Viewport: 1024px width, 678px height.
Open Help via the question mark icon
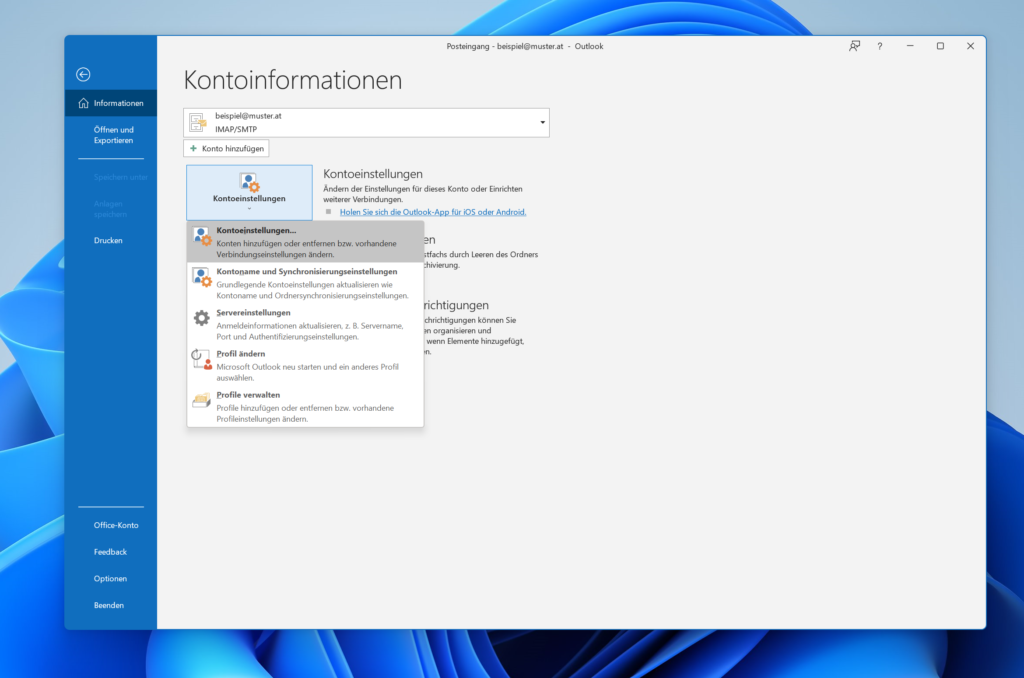(879, 46)
